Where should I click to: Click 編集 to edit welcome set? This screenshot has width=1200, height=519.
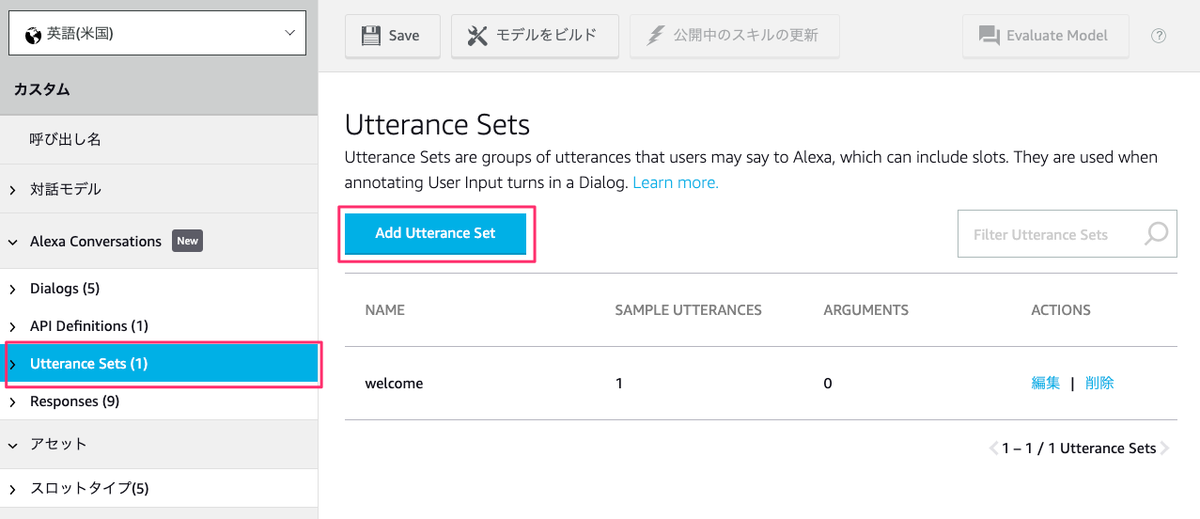[1045, 383]
